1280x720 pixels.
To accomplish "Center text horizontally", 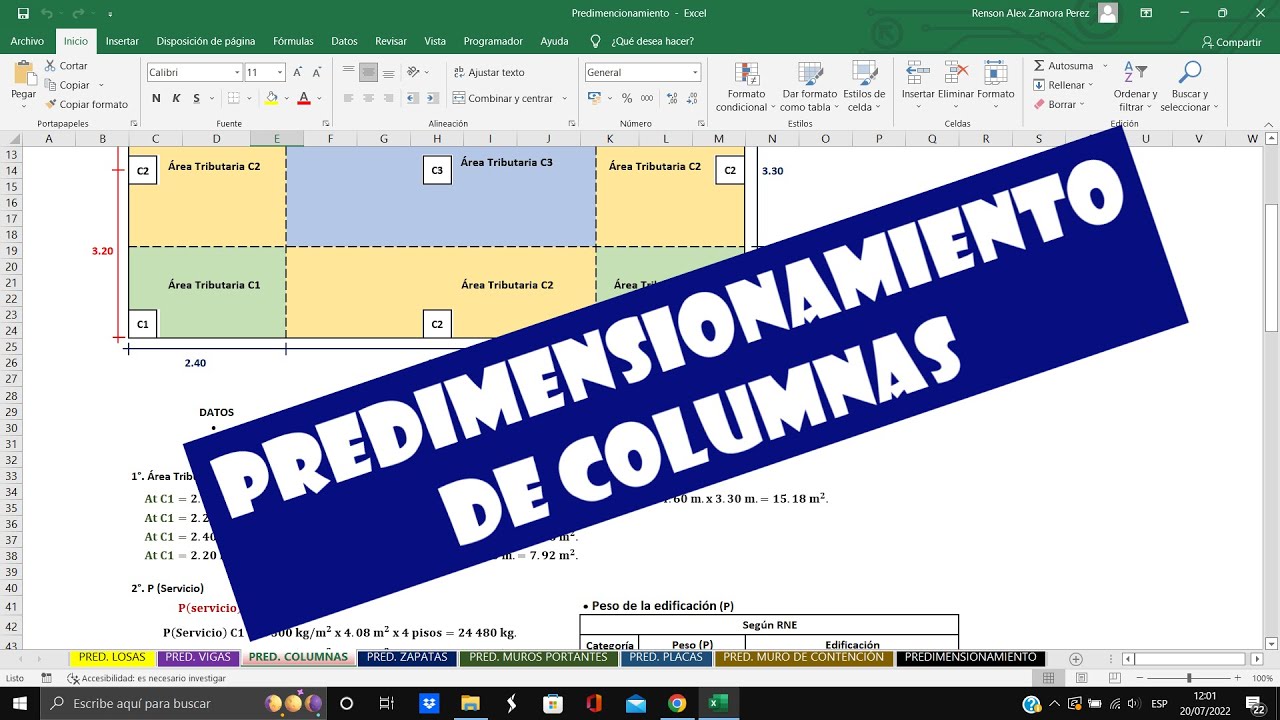I will click(x=368, y=98).
